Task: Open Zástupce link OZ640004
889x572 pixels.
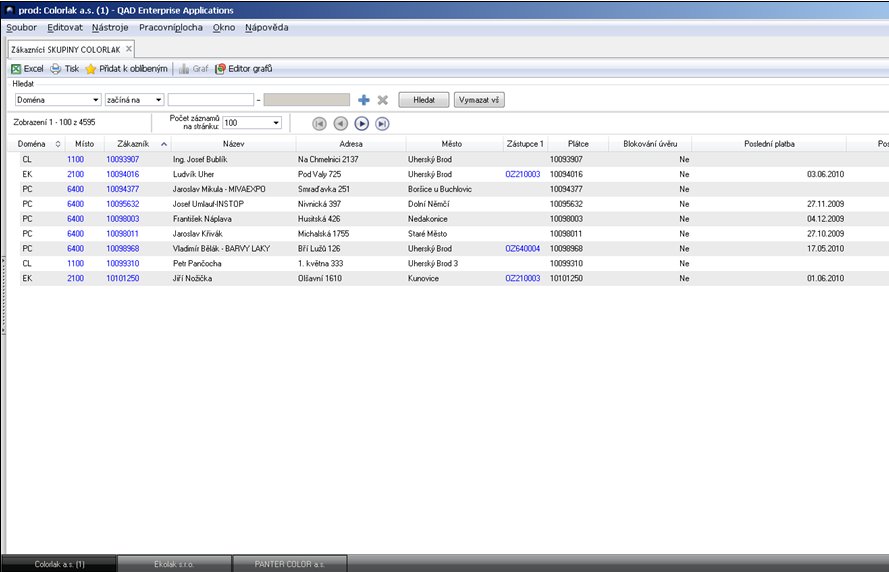Action: 523,248
